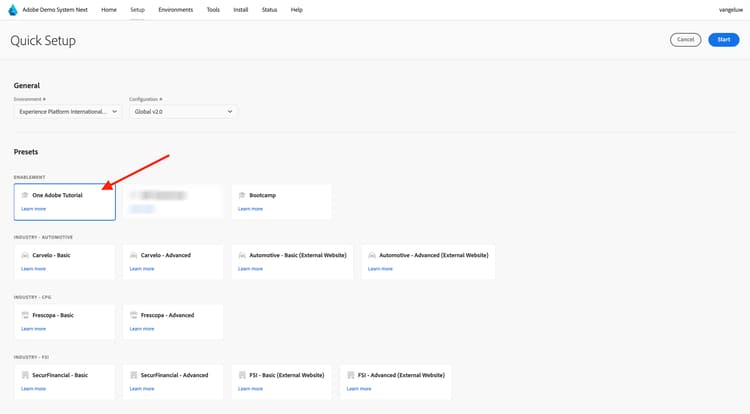This screenshot has height=414, width=750.
Task: Choose the Carvelo - Basic preset title
Action: click(x=51, y=255)
